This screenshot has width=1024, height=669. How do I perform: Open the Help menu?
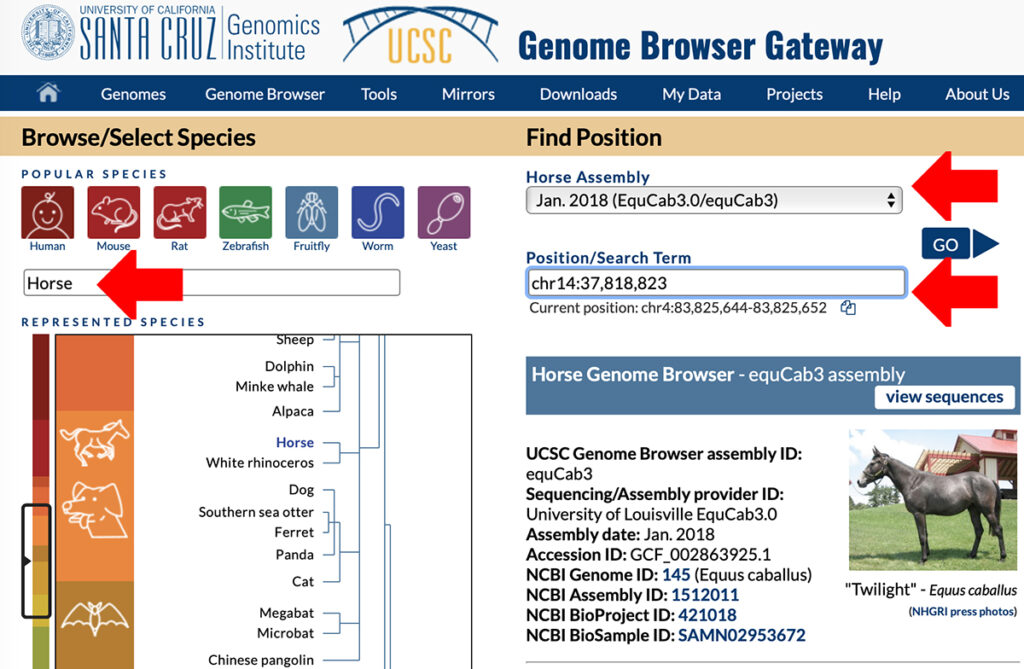click(884, 94)
